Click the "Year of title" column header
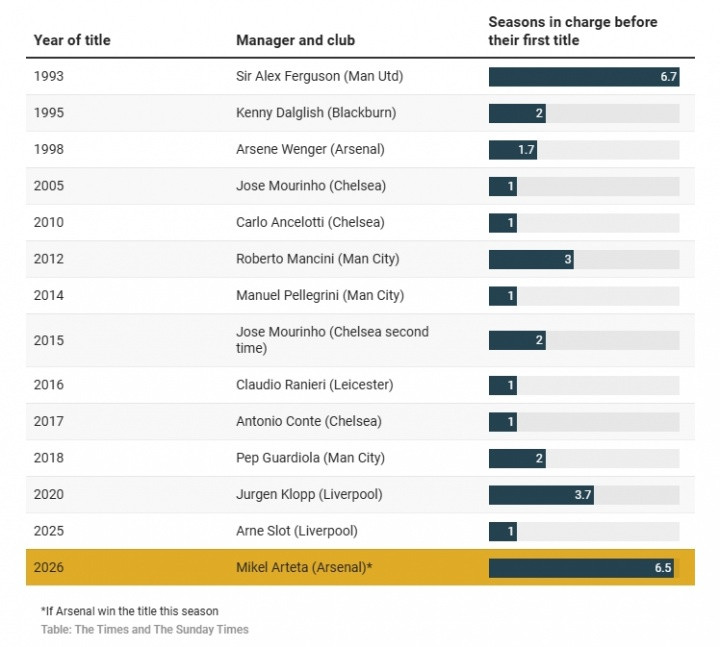 (72, 40)
